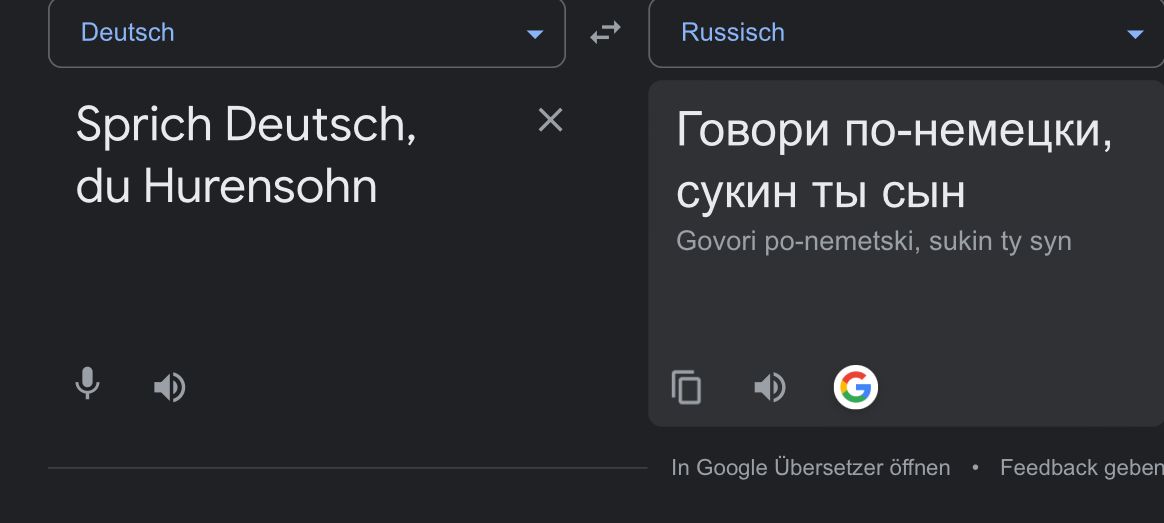
Task: Listen to the German source text
Action: coord(170,387)
